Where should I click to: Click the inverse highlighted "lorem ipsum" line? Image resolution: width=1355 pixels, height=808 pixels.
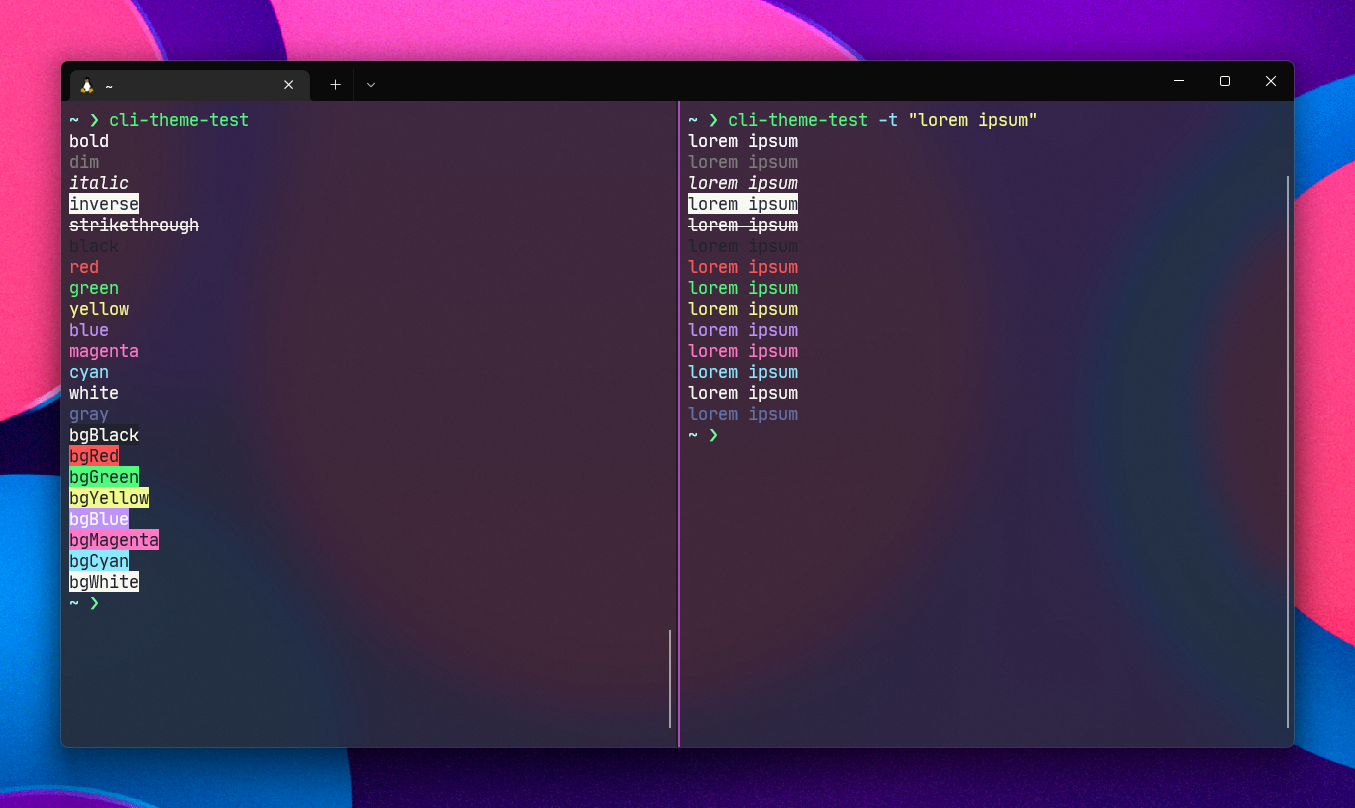[743, 204]
